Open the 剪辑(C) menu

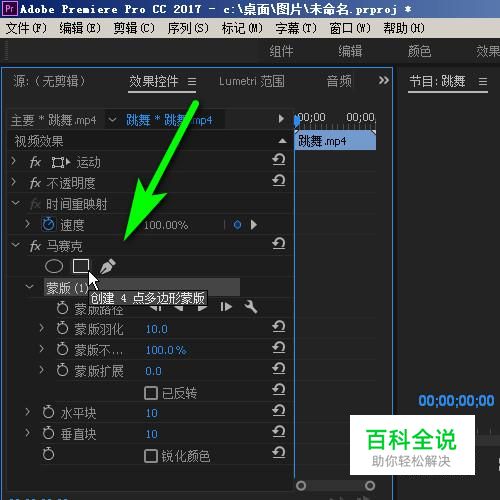(134, 28)
